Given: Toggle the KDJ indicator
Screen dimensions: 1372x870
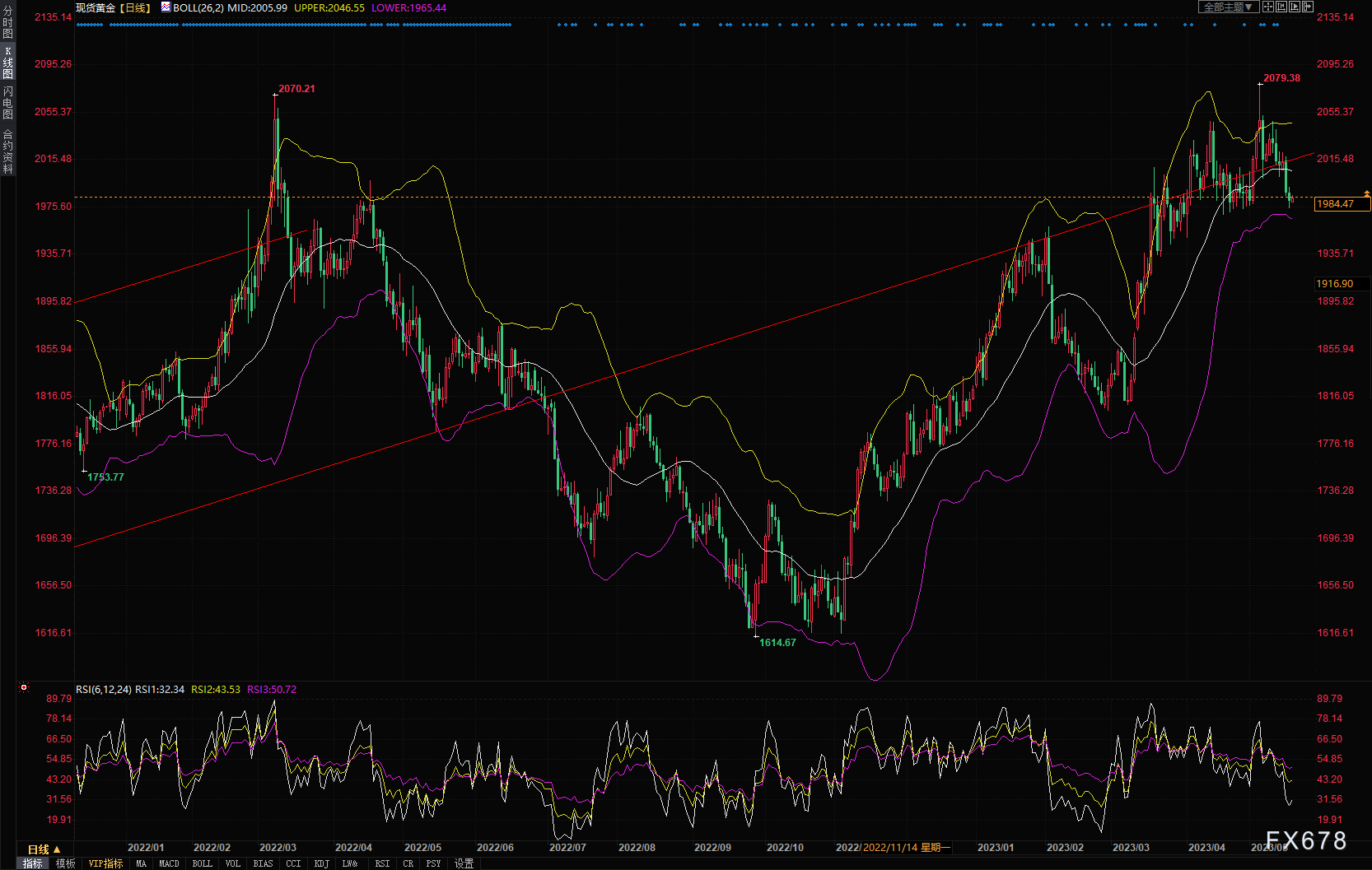Looking at the screenshot, I should tap(321, 863).
